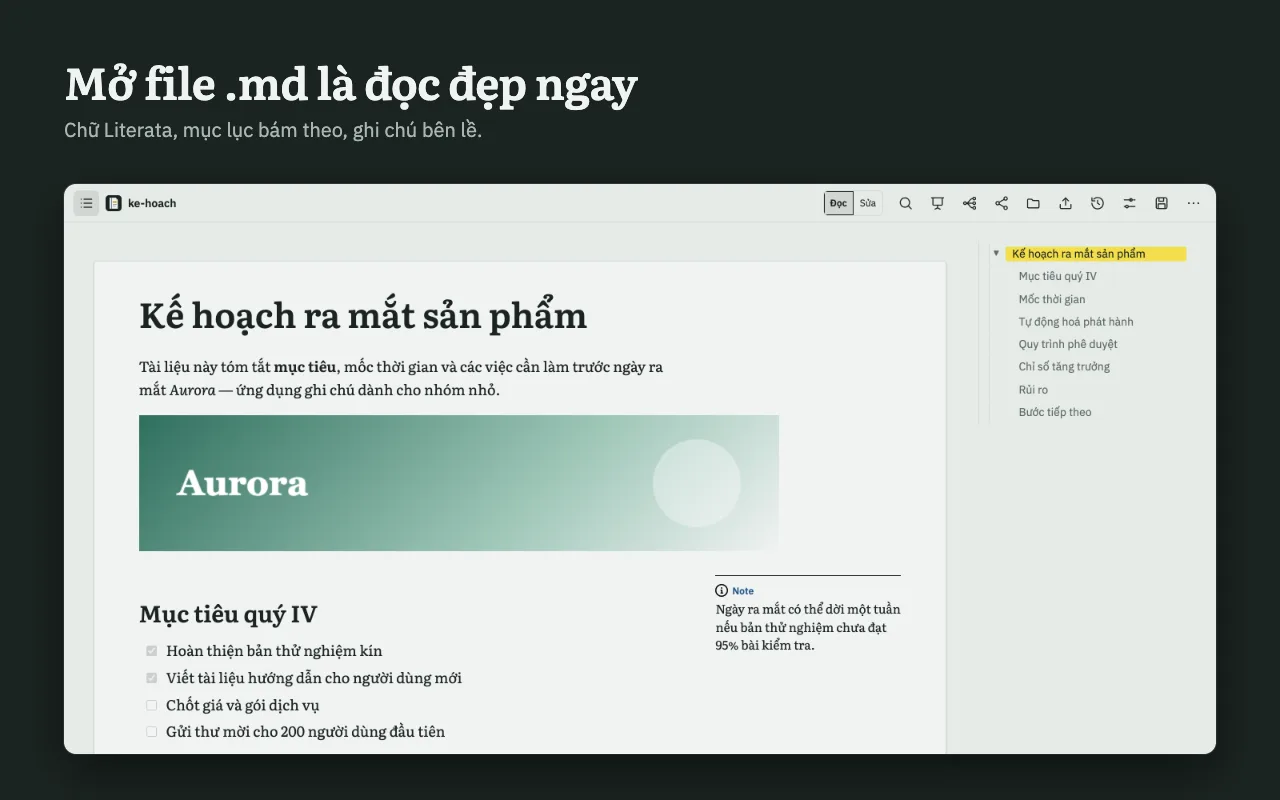Switch to Sửa editing mode
The image size is (1280, 800).
[868, 203]
